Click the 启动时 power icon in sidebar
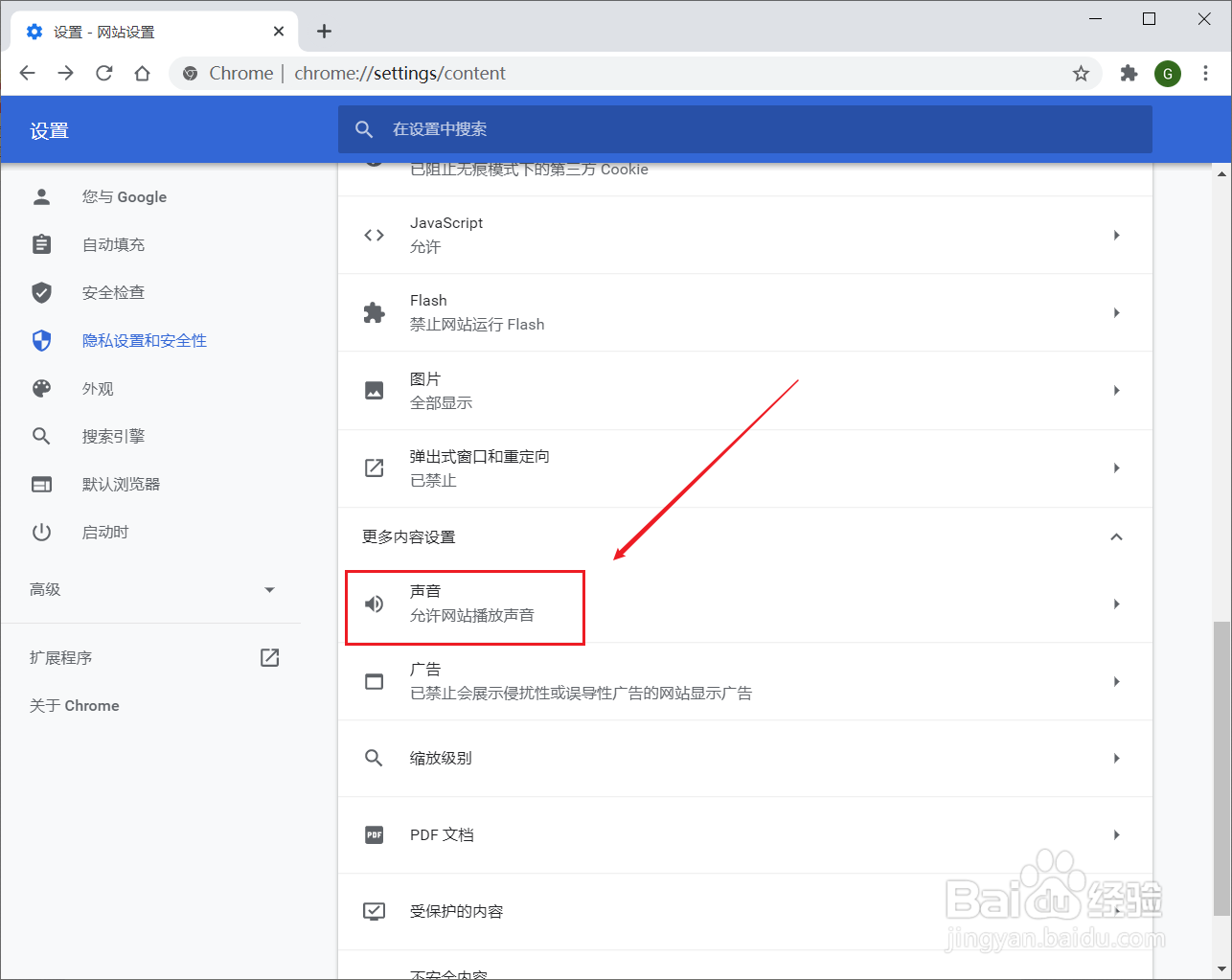This screenshot has width=1232, height=980. point(42,532)
